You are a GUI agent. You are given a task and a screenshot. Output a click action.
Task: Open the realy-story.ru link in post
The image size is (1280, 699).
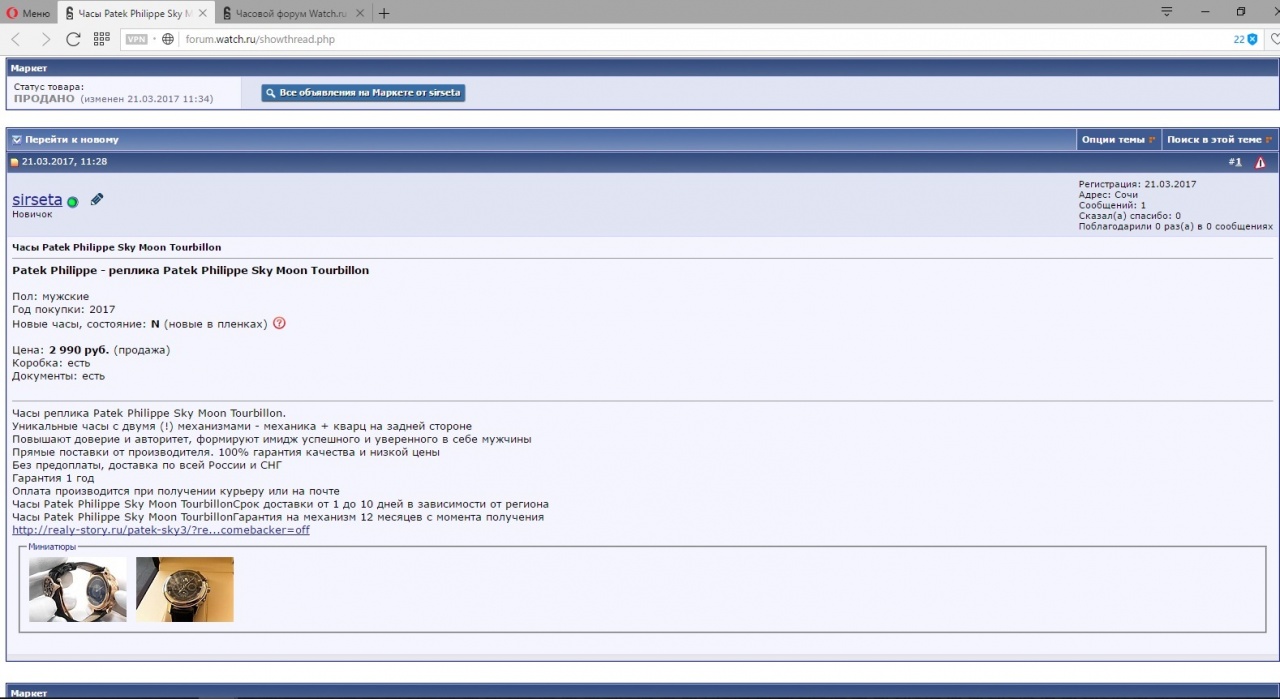point(161,530)
